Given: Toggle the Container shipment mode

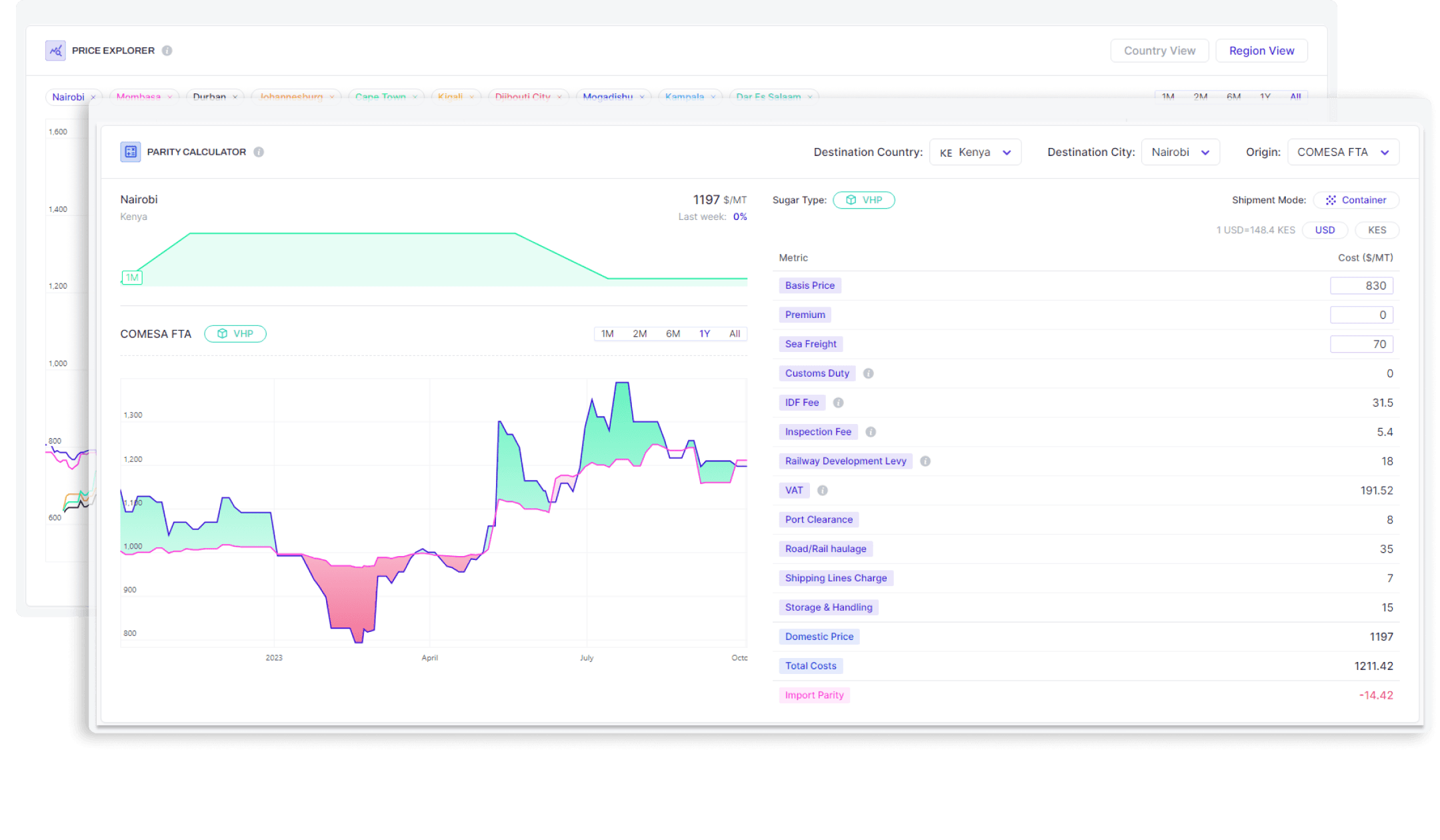Looking at the screenshot, I should click(1356, 200).
